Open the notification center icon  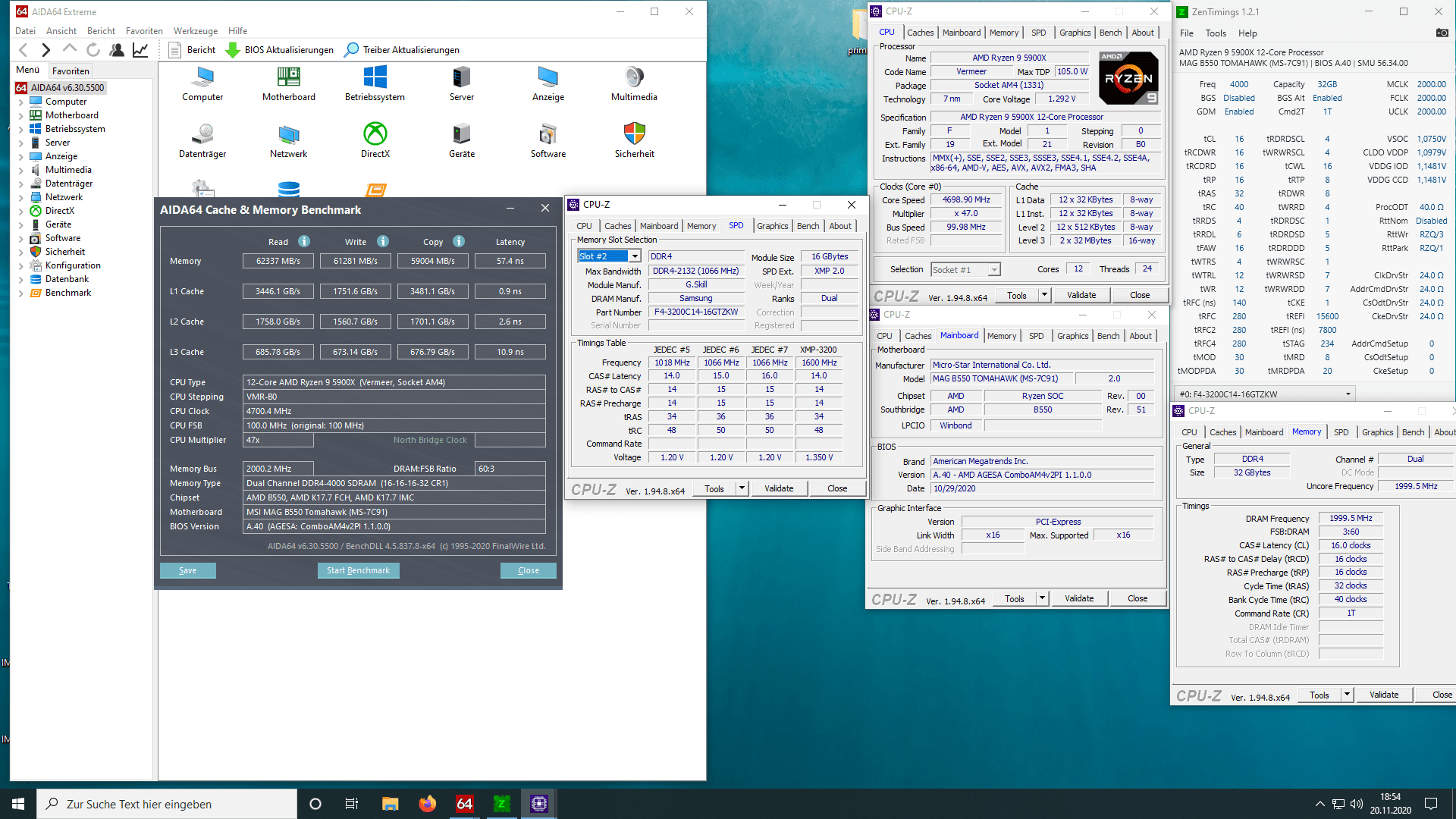[x=1431, y=804]
